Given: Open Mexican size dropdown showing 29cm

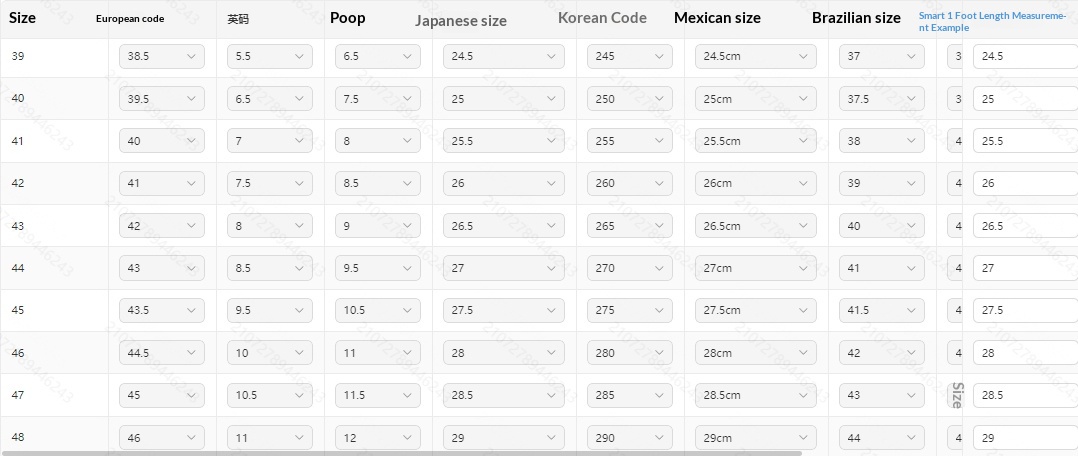Looking at the screenshot, I should click(755, 437).
